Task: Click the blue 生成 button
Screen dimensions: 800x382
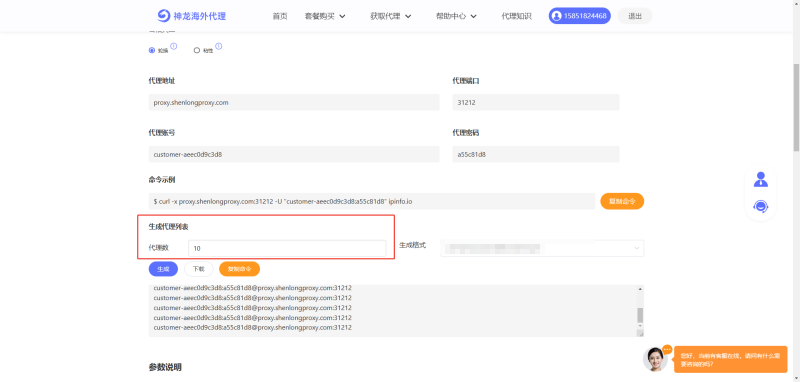Action: coord(163,269)
